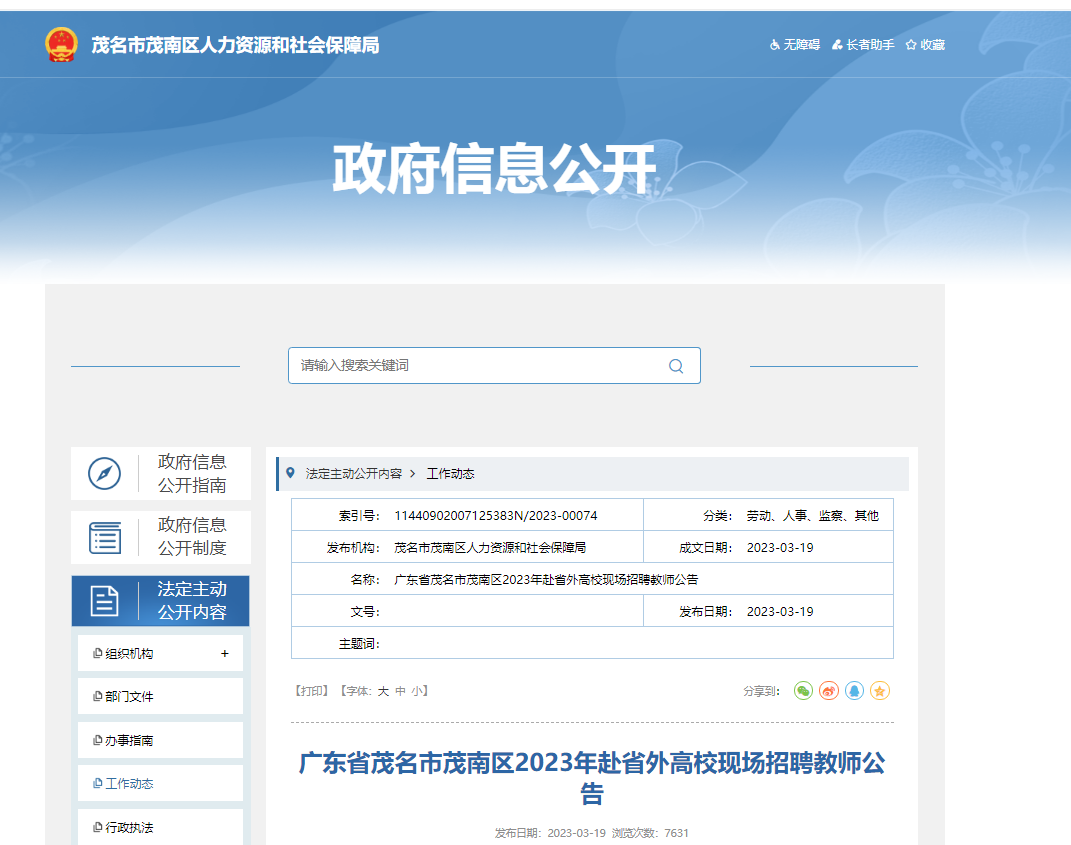
Task: Expand 组织机构 with the plus sign
Action: coord(225,654)
